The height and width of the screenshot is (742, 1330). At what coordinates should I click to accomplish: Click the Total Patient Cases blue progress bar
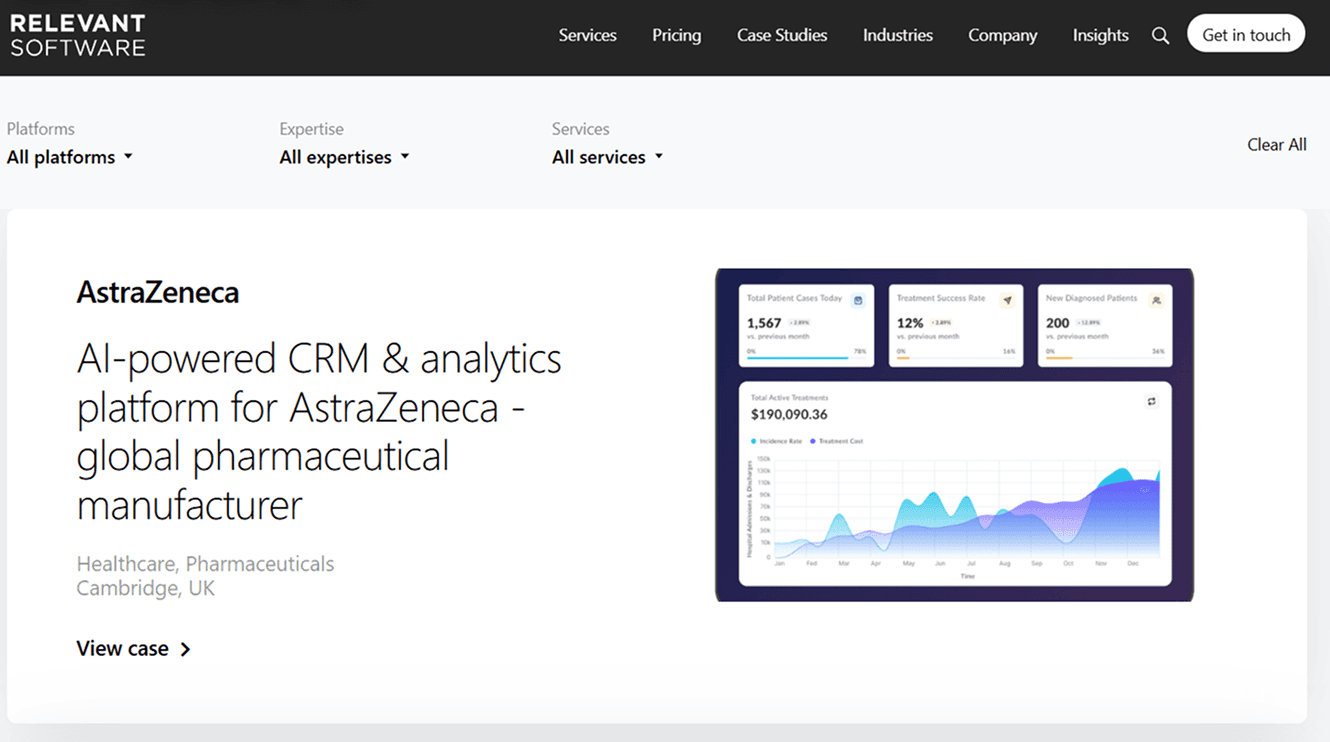coord(798,357)
